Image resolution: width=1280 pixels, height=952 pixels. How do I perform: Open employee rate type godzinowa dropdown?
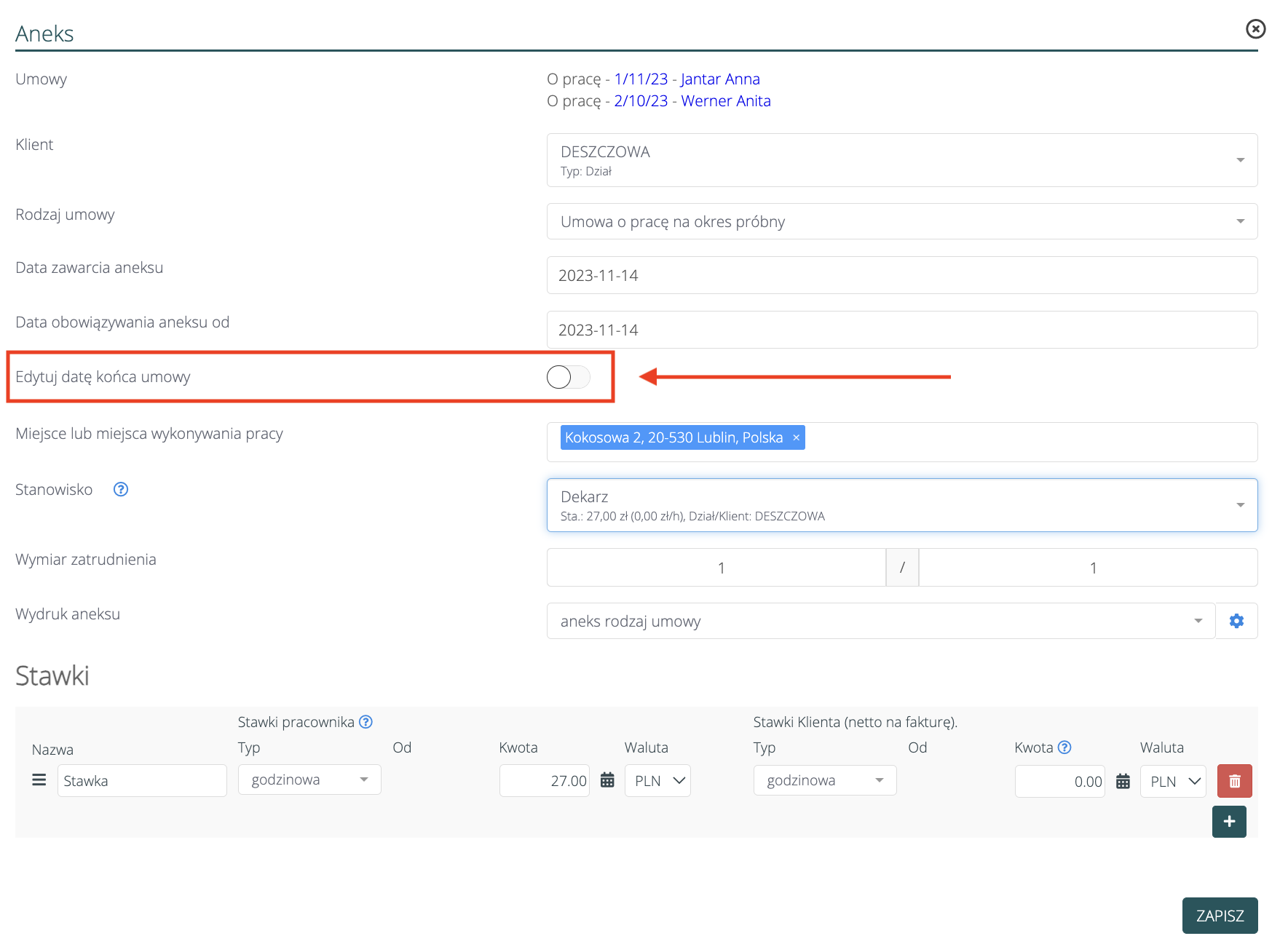(309, 780)
